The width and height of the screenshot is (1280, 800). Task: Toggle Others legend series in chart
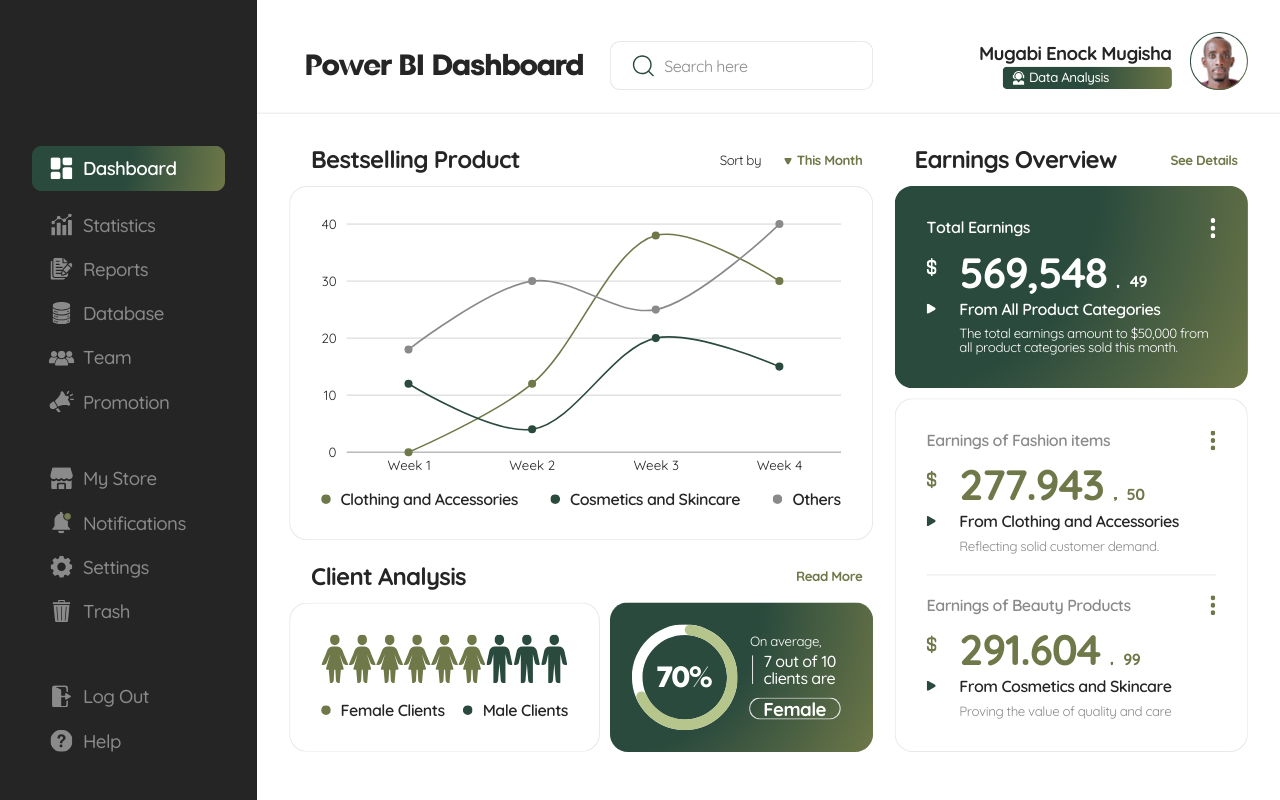tap(806, 499)
